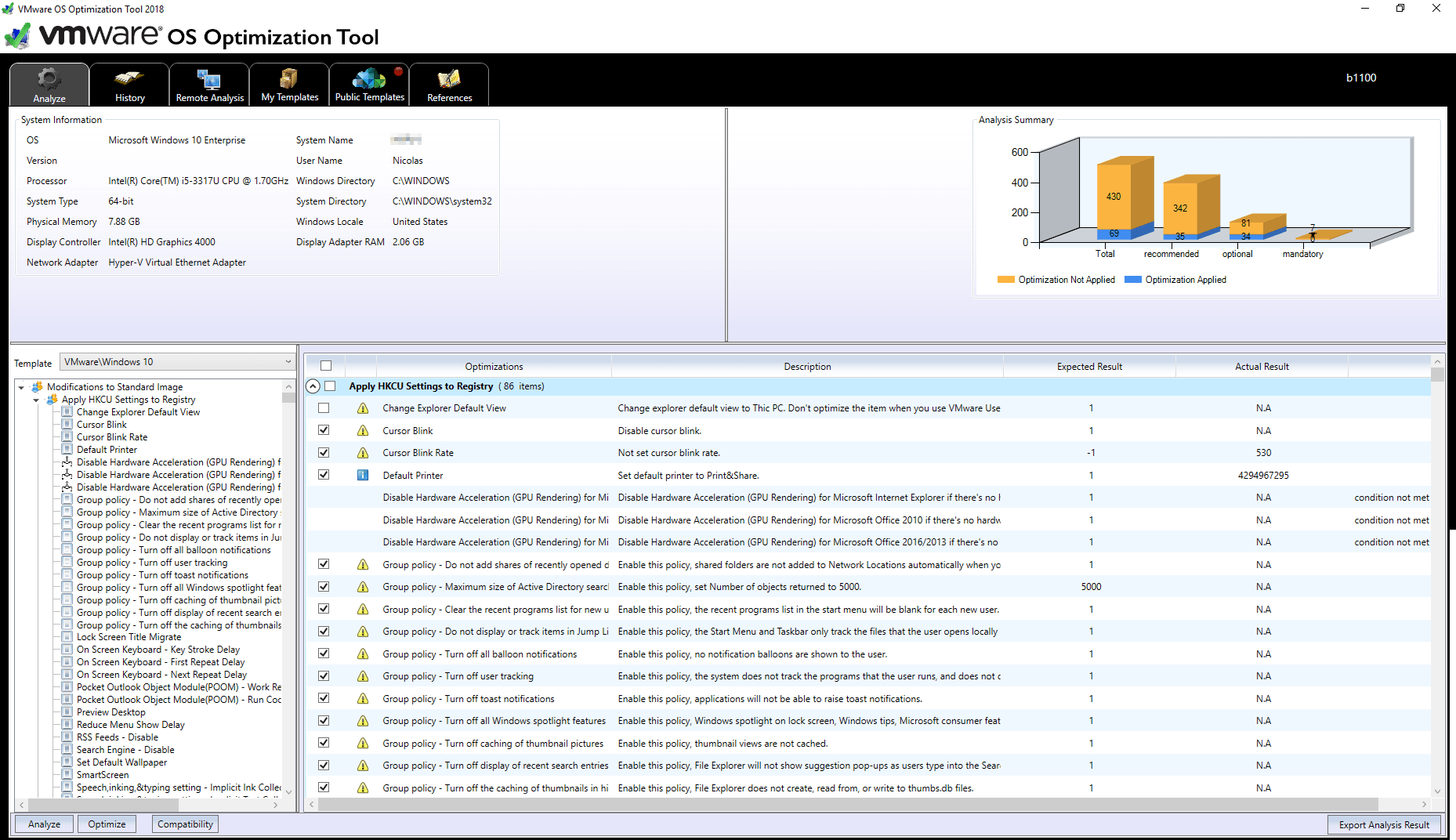Click warning icon beside Cursor Blink row

point(363,431)
